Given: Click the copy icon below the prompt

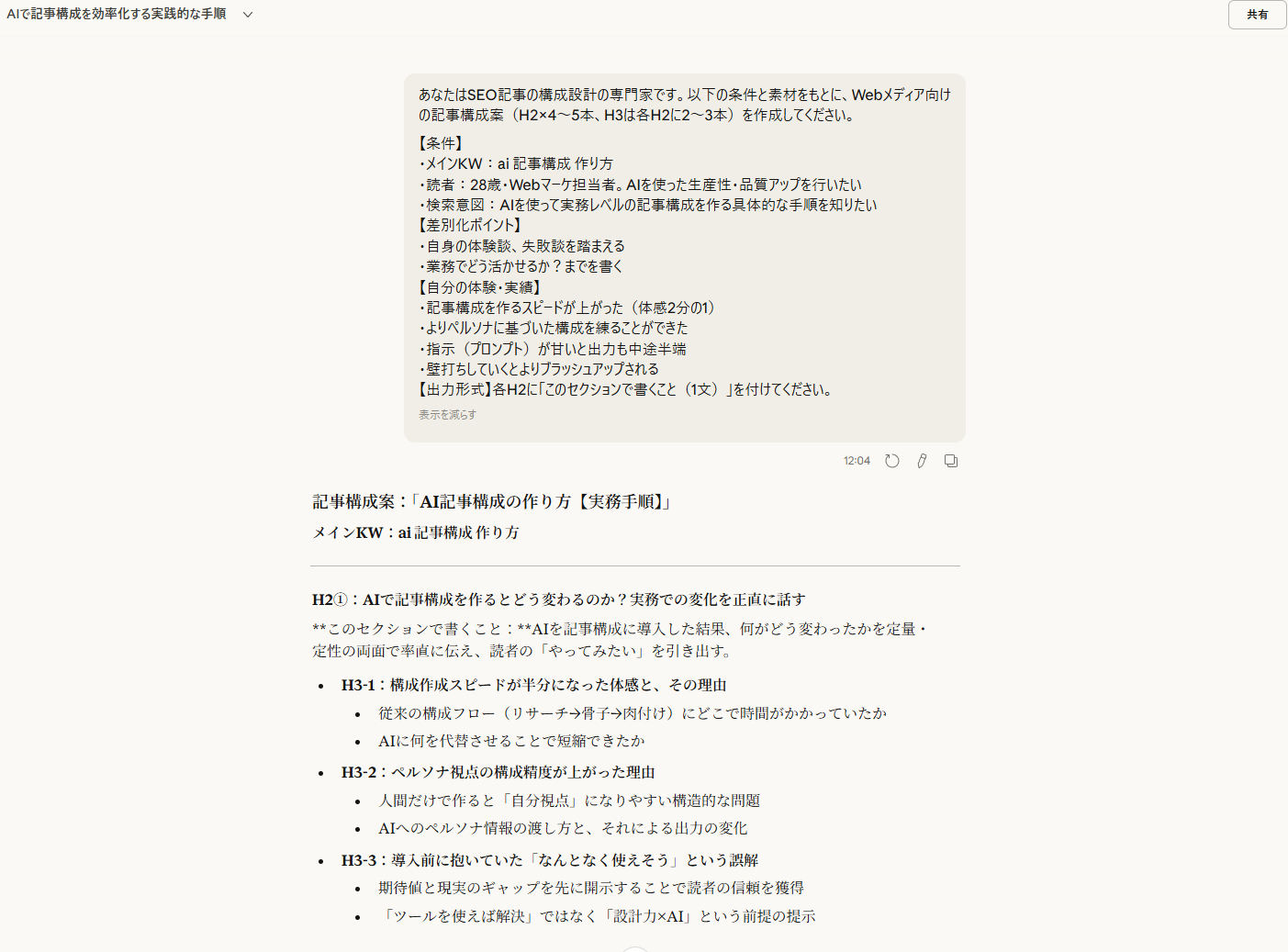Looking at the screenshot, I should point(950,460).
